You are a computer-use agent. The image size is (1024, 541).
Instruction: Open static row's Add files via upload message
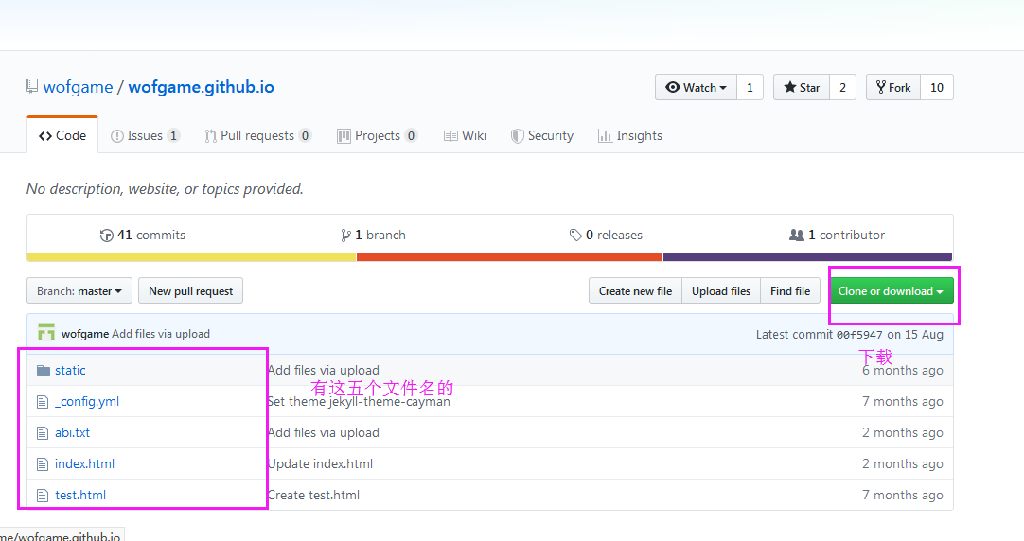(x=323, y=370)
